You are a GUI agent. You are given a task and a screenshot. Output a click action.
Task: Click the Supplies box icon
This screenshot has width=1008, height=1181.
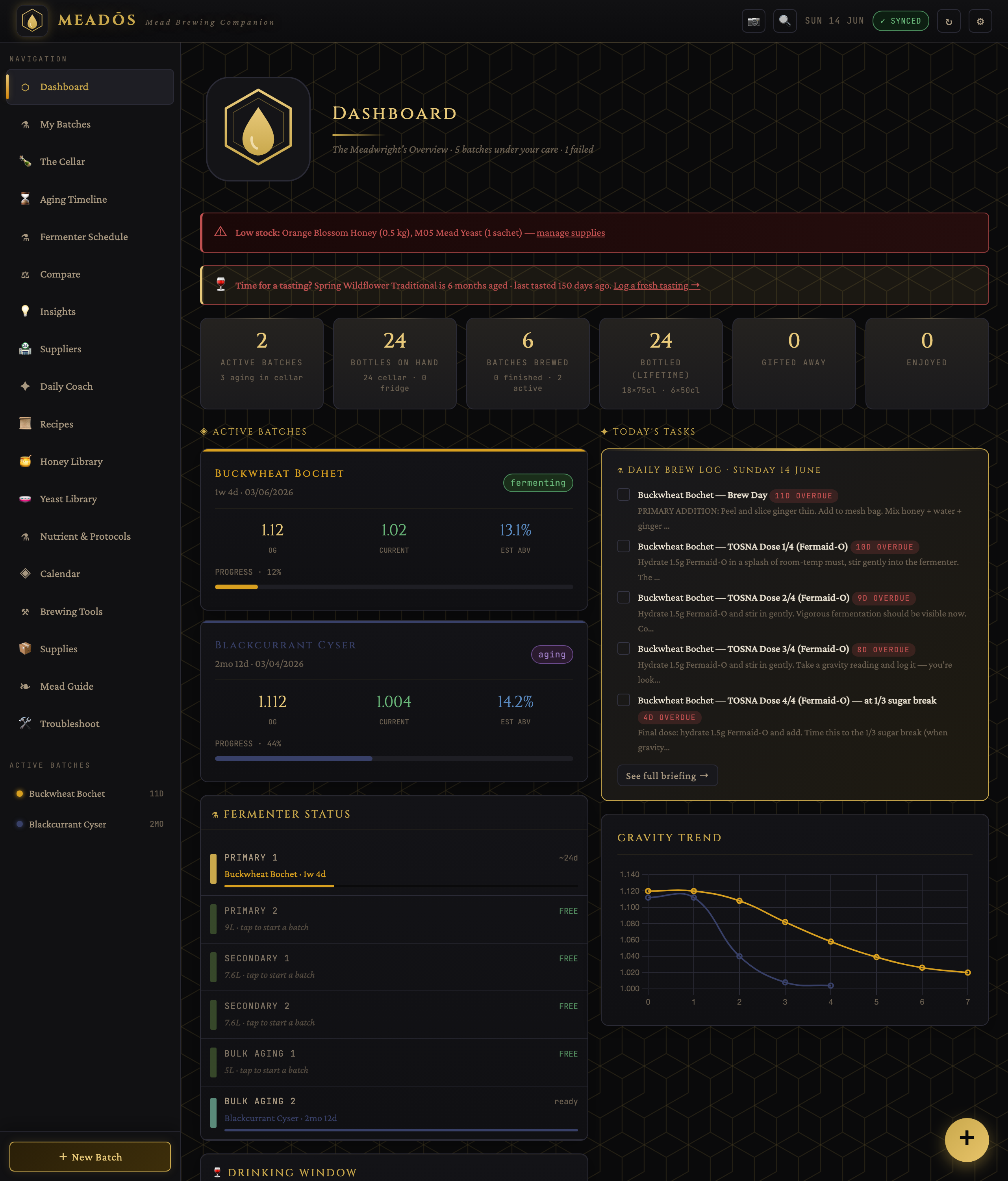point(25,649)
